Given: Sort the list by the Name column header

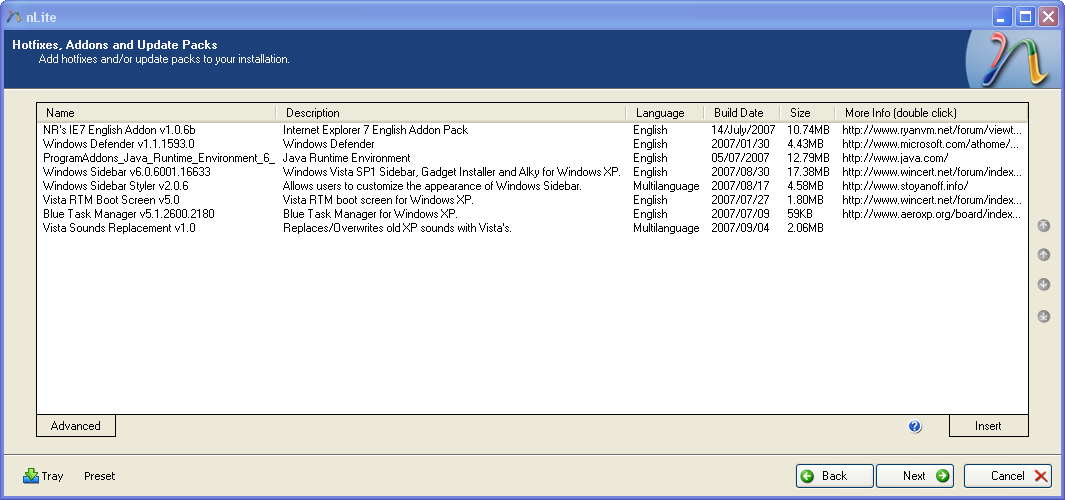Looking at the screenshot, I should coord(155,113).
